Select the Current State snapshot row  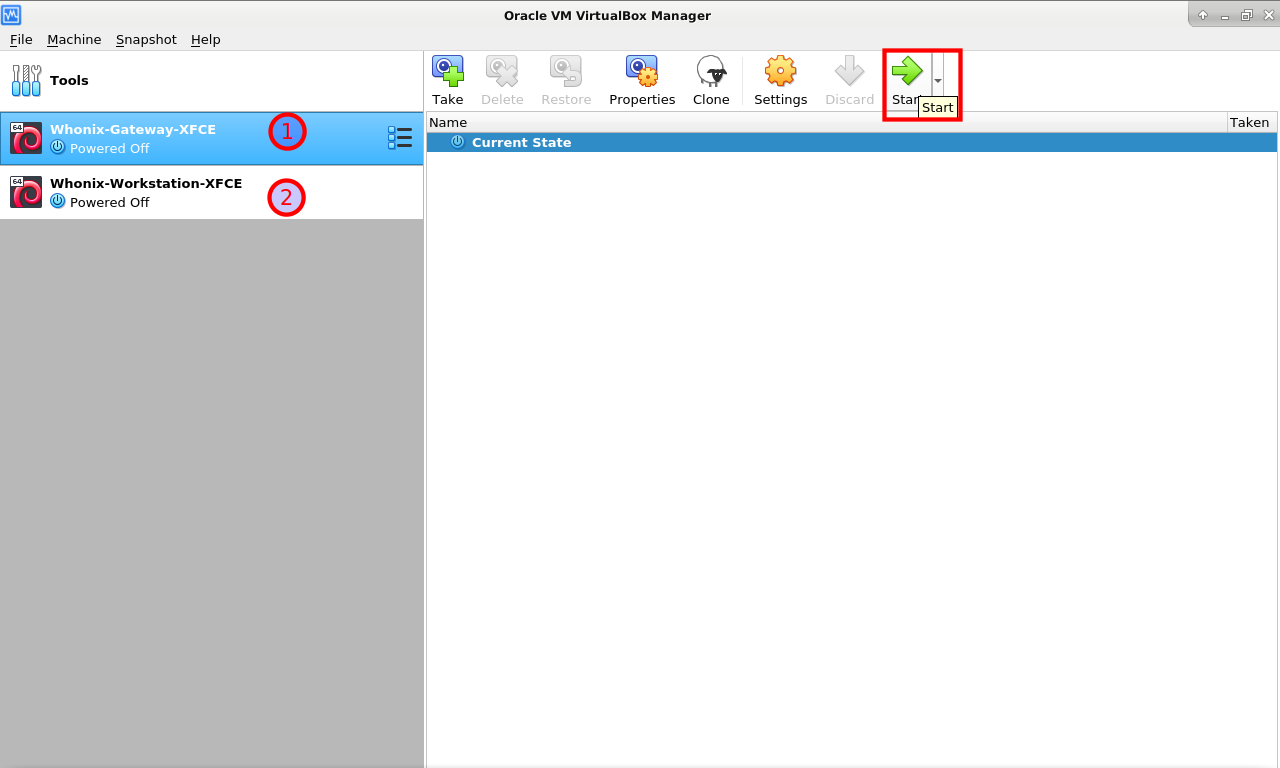pyautogui.click(x=521, y=142)
